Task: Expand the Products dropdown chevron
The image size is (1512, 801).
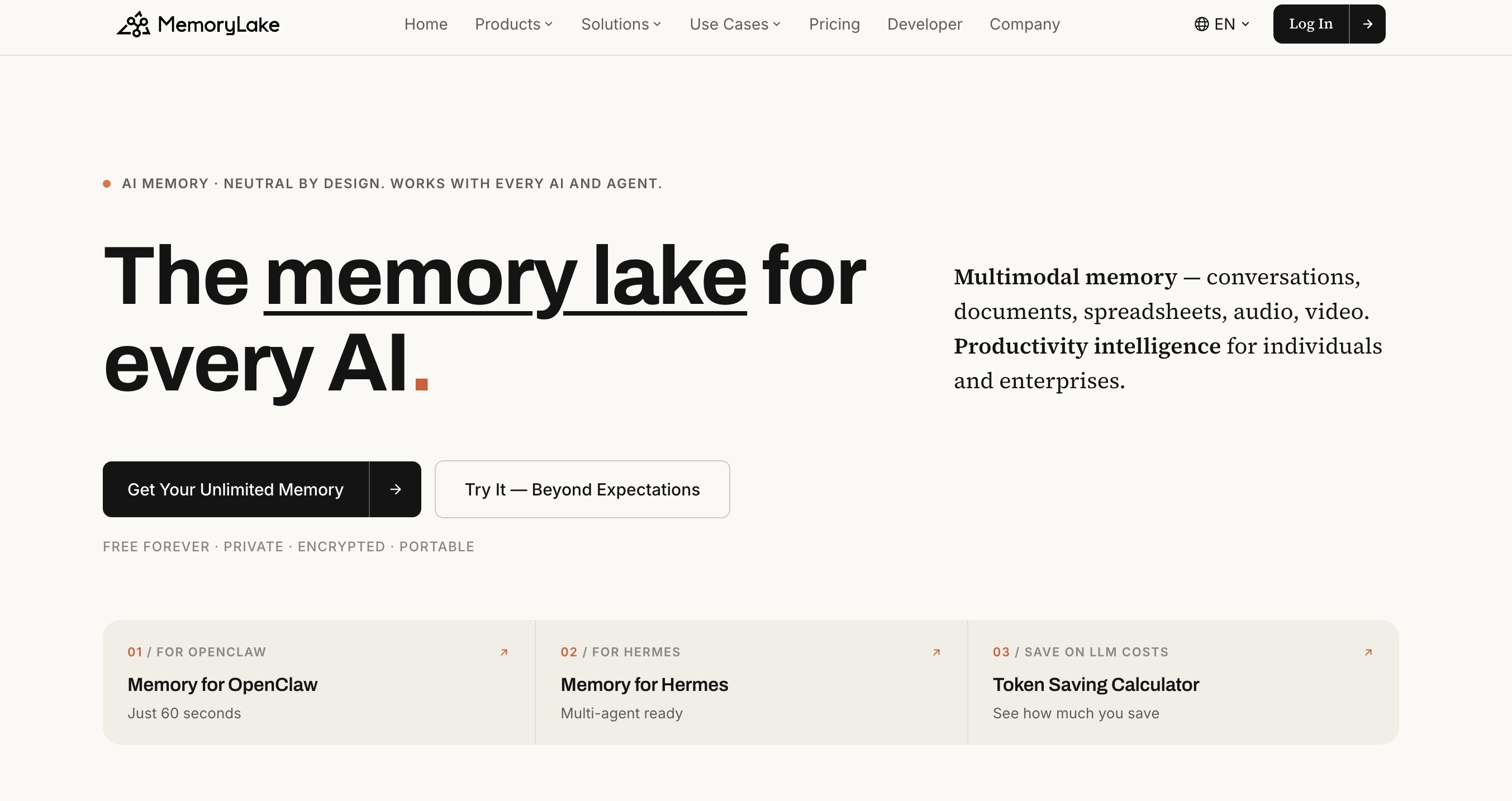Action: click(x=549, y=25)
